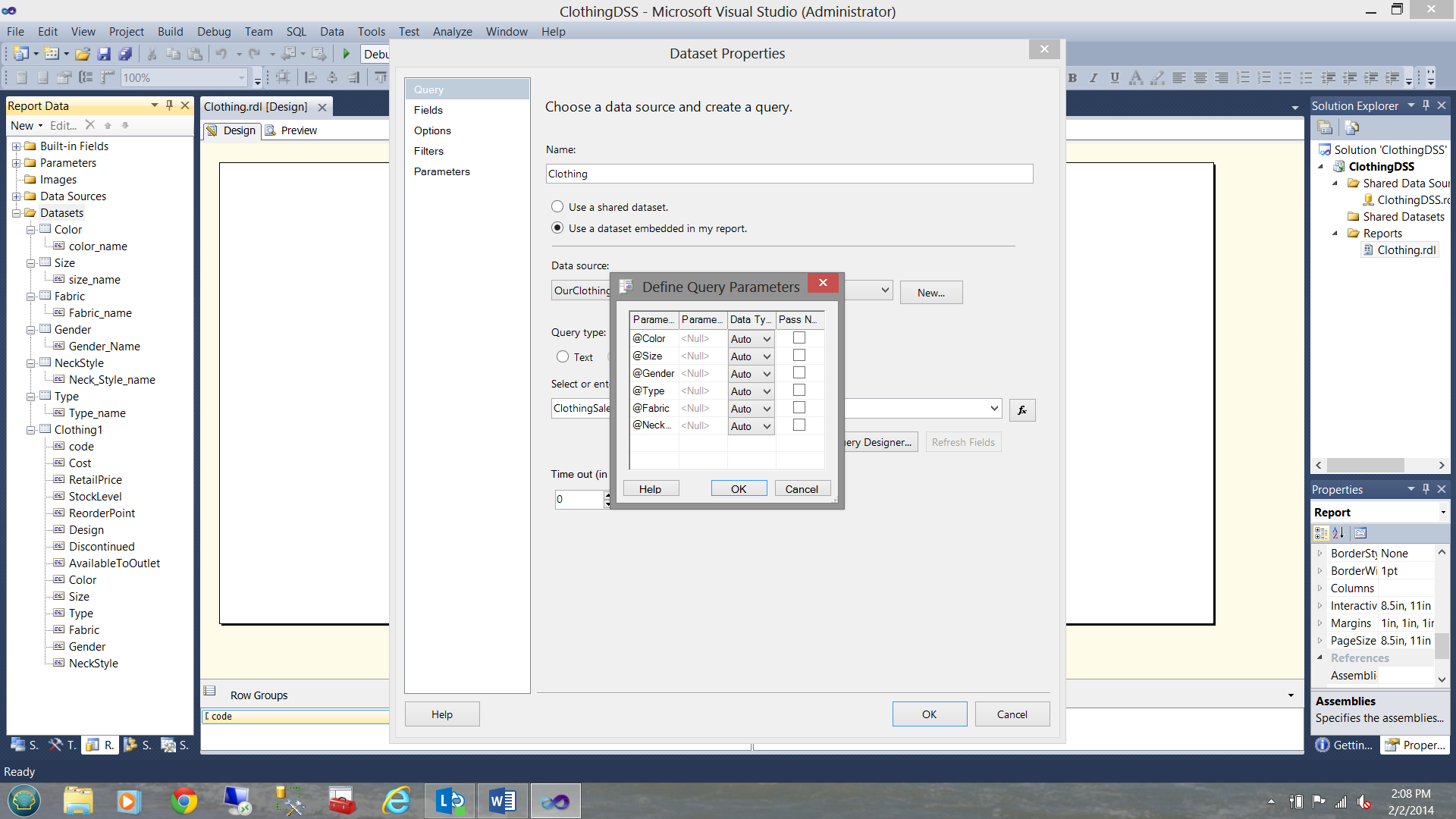Collapse the Clothing1 dataset node

click(x=31, y=430)
